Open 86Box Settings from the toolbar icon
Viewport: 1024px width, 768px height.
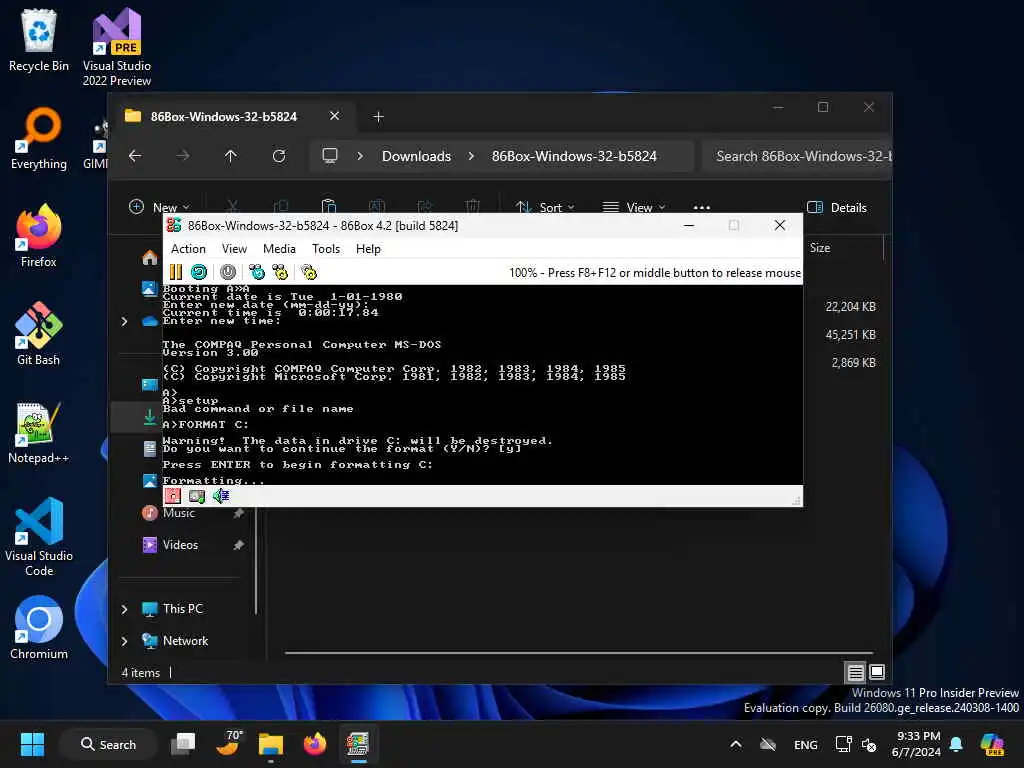coord(309,272)
